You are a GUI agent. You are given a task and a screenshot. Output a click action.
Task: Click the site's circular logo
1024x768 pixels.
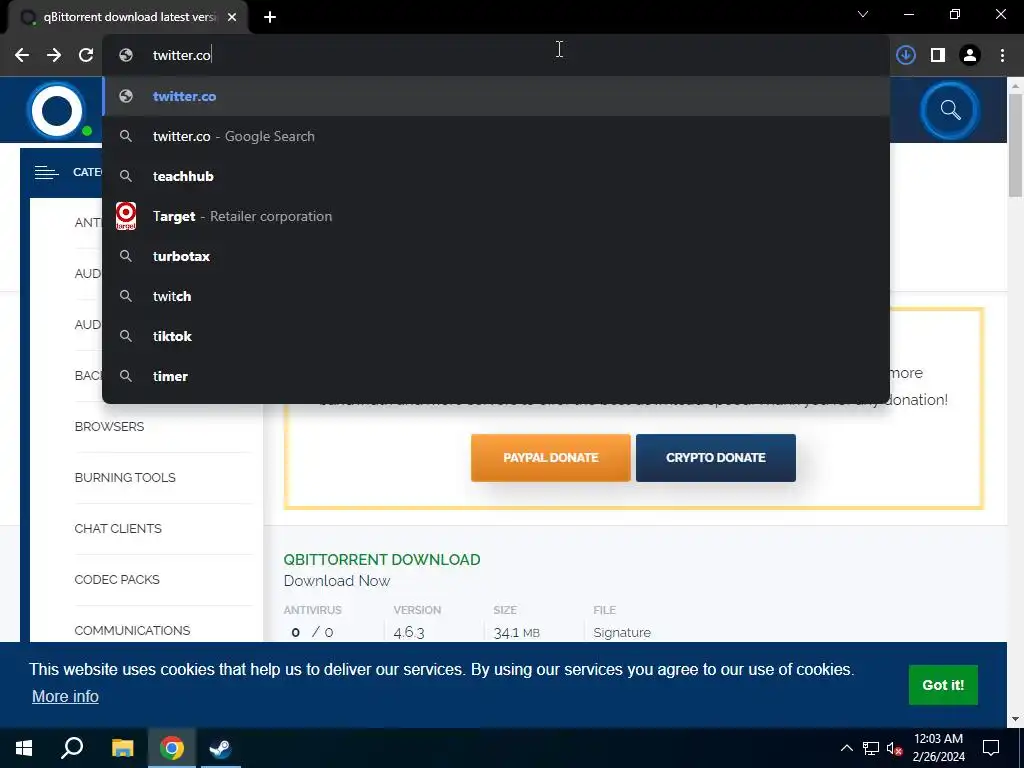57,110
